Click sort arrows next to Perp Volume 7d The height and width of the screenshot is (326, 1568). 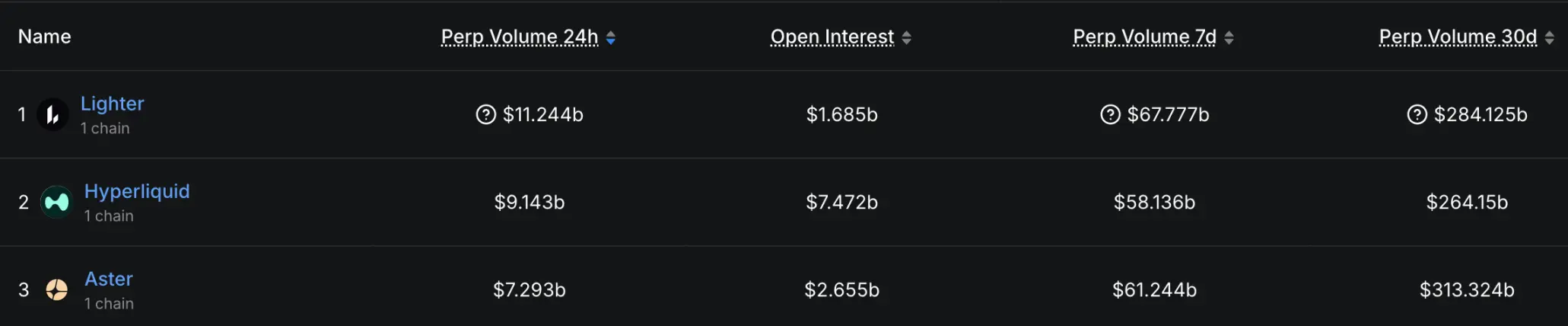[x=1229, y=37]
